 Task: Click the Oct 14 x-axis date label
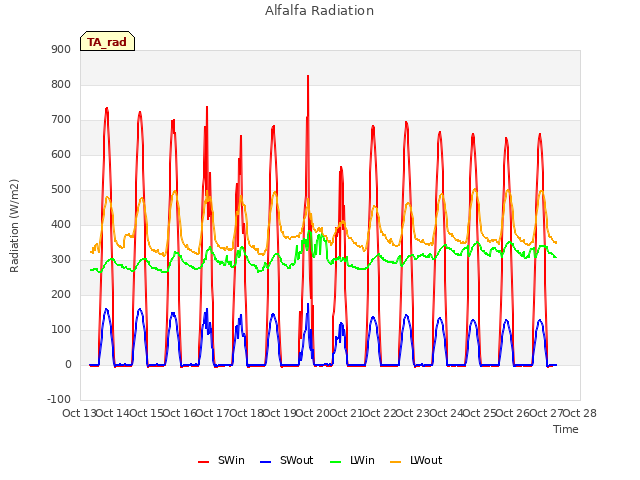(113, 413)
